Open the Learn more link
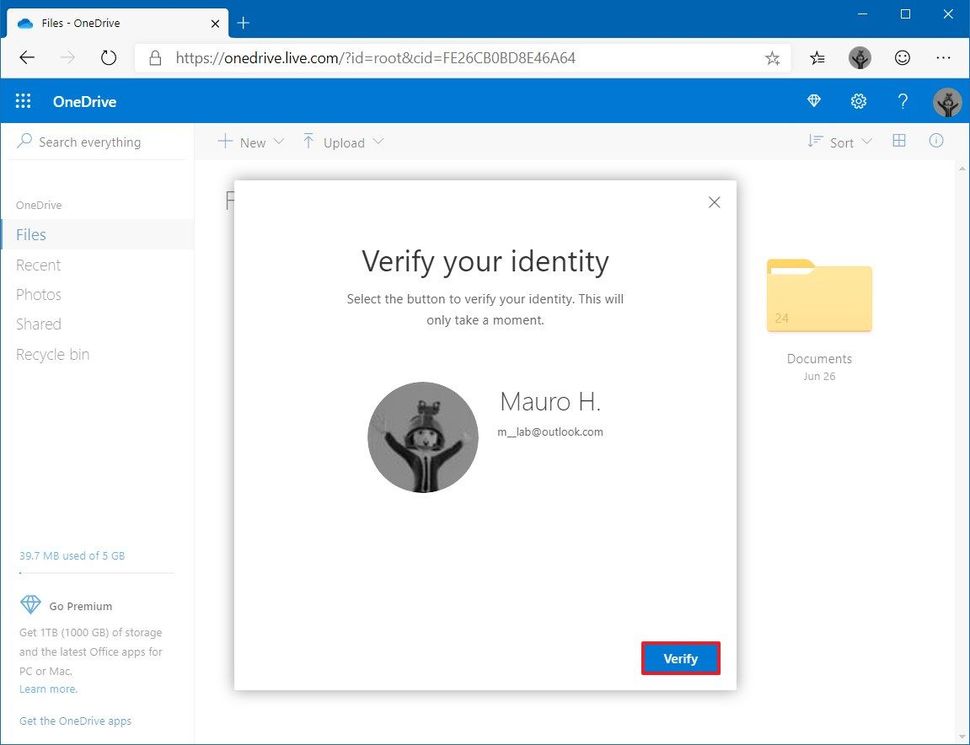This screenshot has width=970, height=745. 47,688
